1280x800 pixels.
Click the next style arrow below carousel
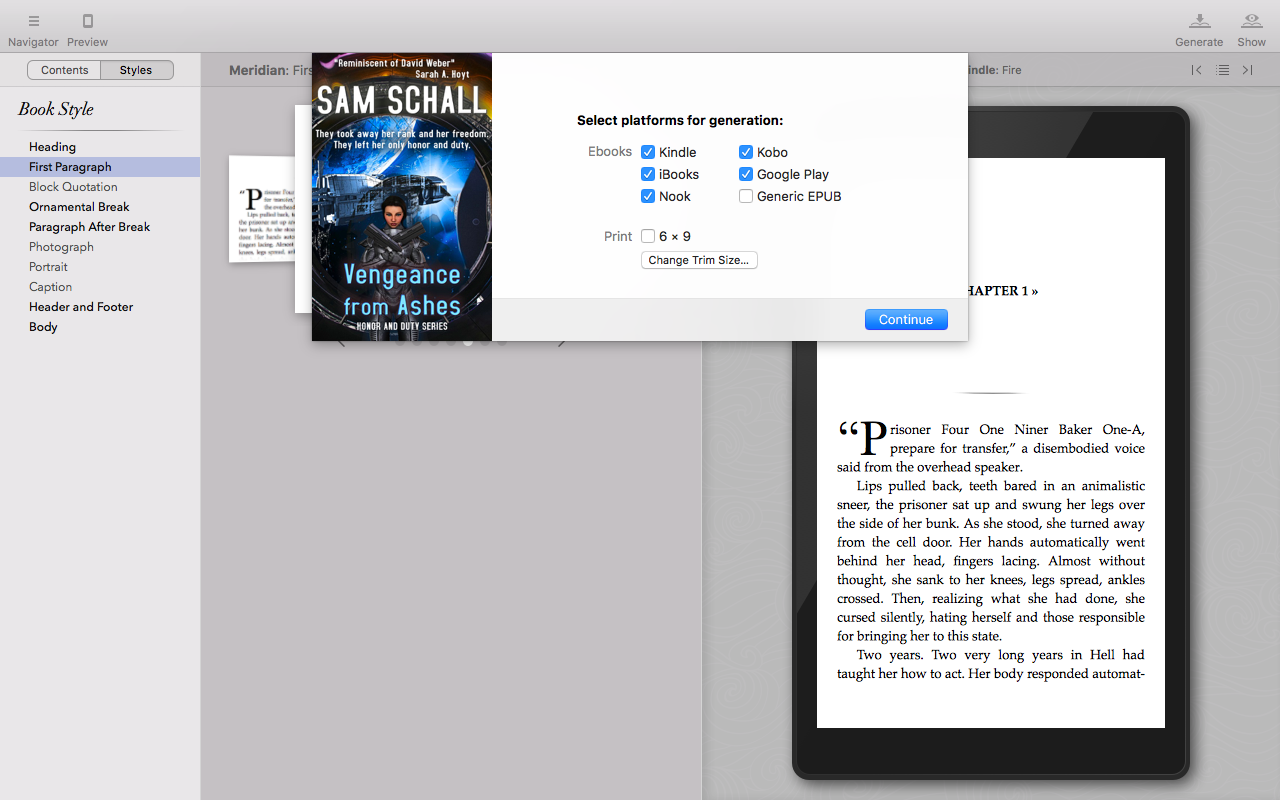[562, 343]
